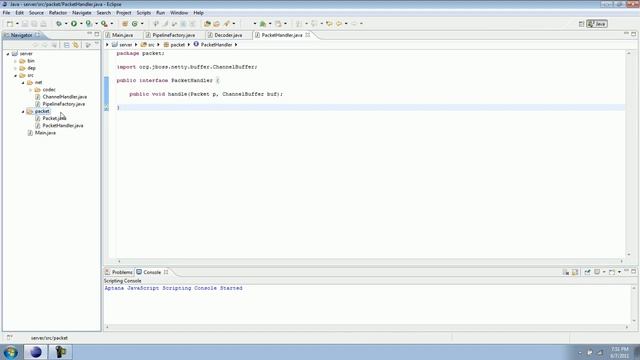Click the New Java Class green icon
The height and width of the screenshot is (360, 640).
tap(135, 24)
